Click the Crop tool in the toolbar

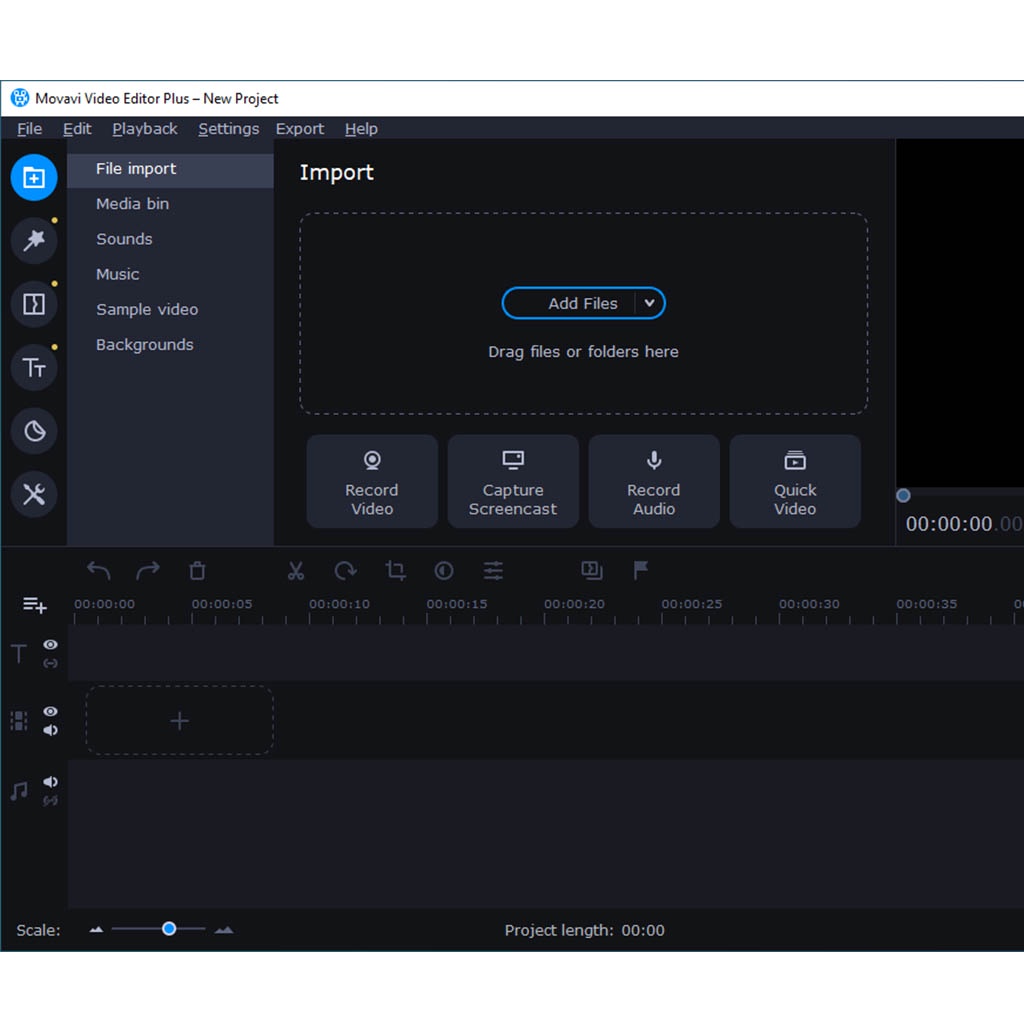(395, 571)
